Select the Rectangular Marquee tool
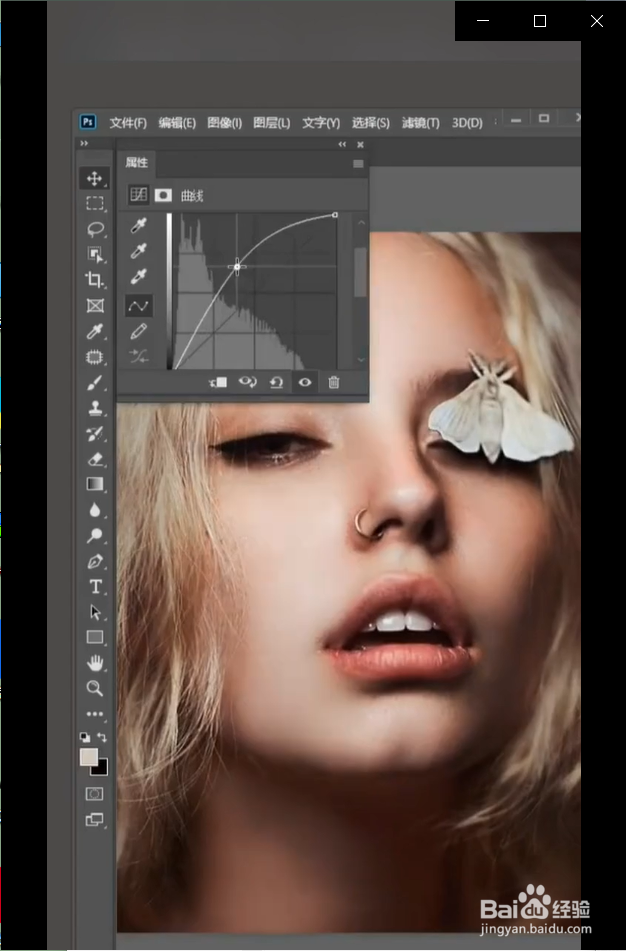 click(x=95, y=204)
